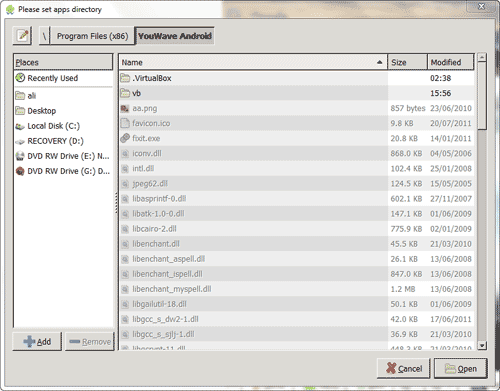Select libenchant_ispell.dll file
This screenshot has height=391, width=500.
296,274
